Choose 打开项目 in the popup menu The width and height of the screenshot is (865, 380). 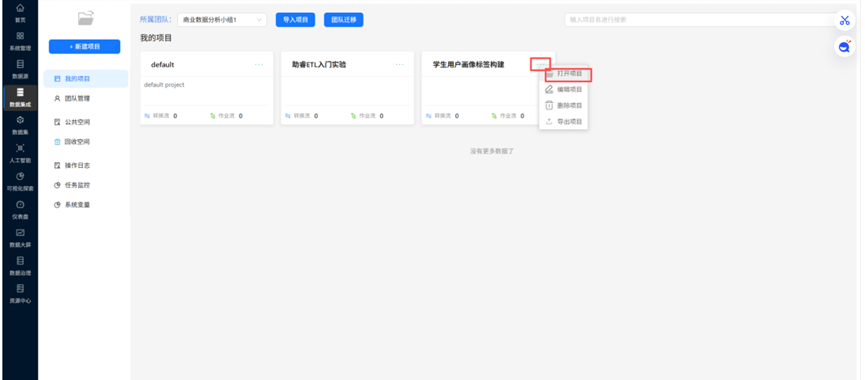(x=563, y=73)
